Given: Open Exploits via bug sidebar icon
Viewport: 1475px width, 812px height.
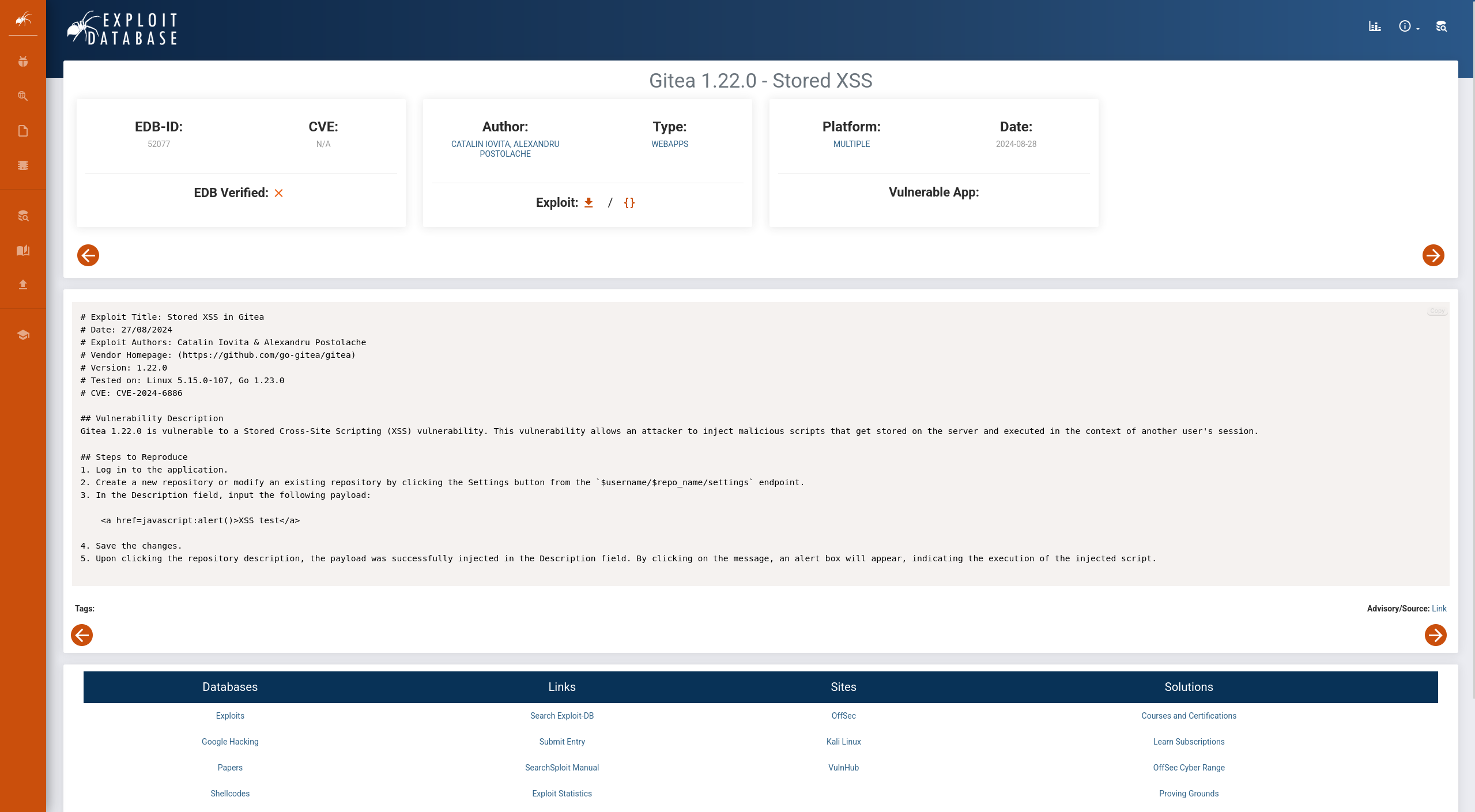Looking at the screenshot, I should (23, 62).
